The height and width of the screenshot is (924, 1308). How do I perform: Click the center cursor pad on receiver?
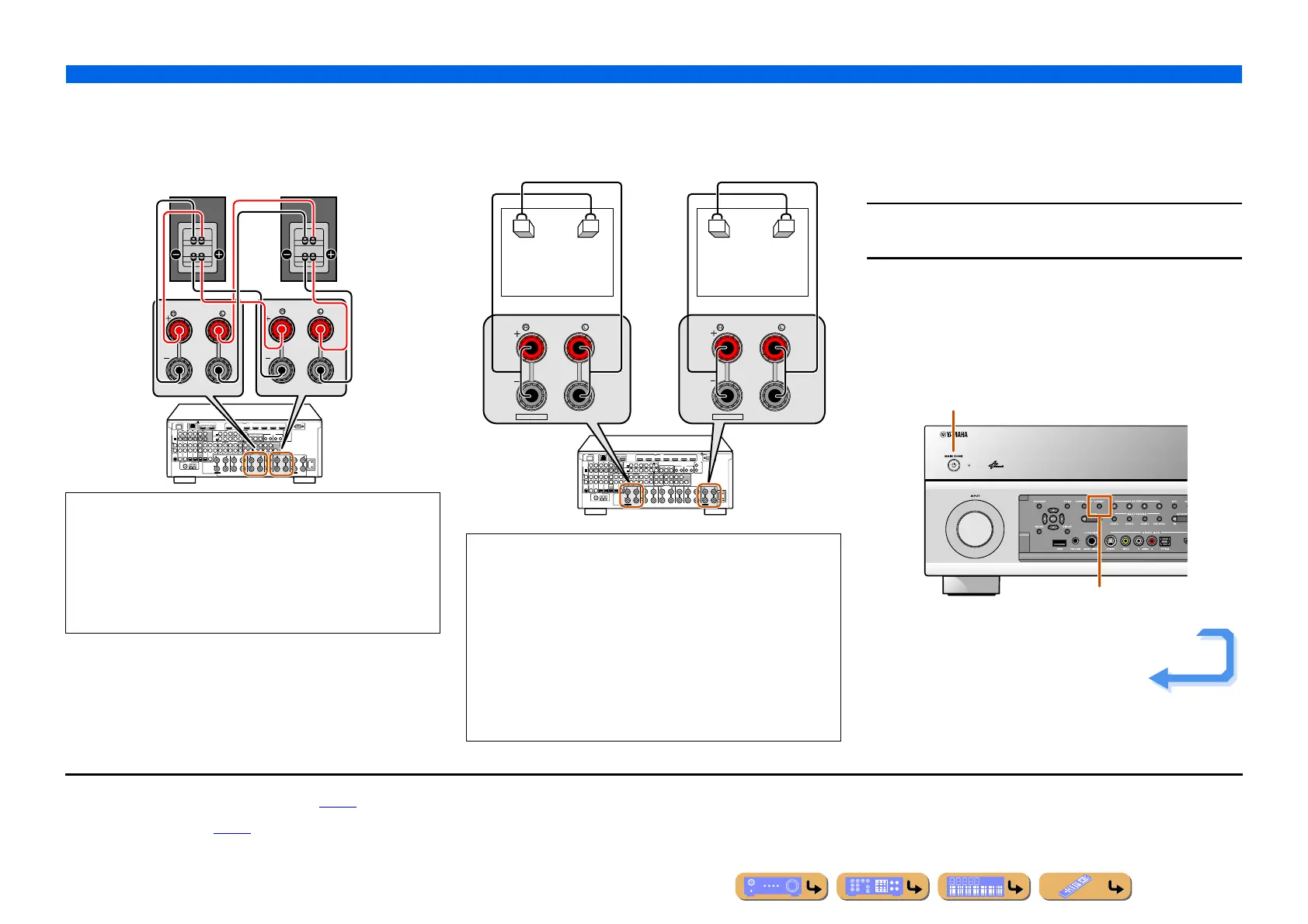1052,518
